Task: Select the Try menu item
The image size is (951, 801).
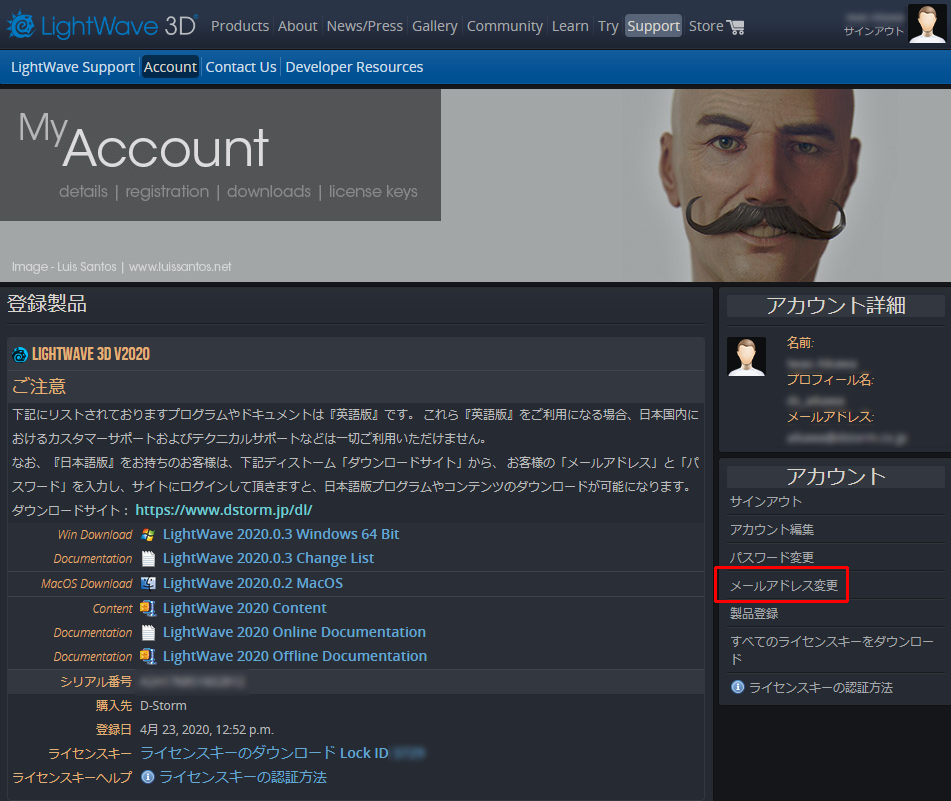Action: pyautogui.click(x=608, y=26)
